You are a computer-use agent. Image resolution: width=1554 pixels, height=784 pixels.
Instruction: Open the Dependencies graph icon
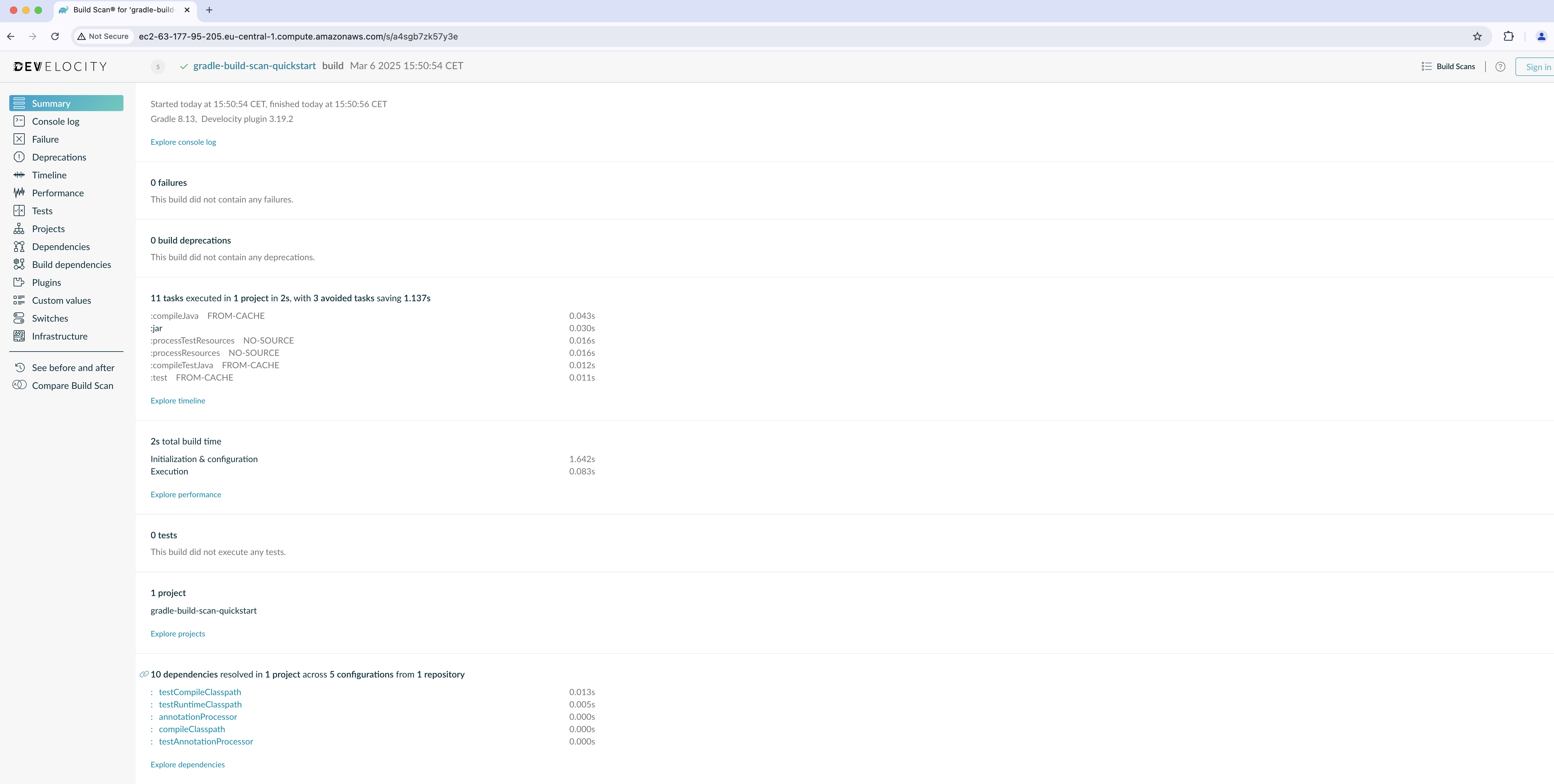[x=19, y=247]
